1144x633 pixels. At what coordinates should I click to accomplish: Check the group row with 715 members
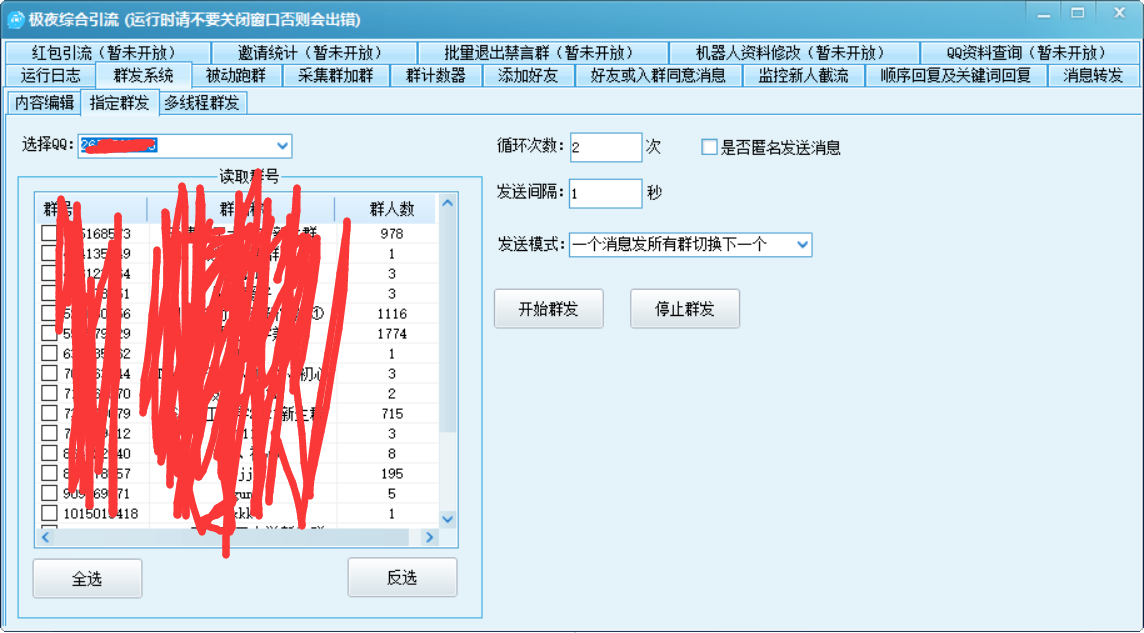pyautogui.click(x=49, y=413)
